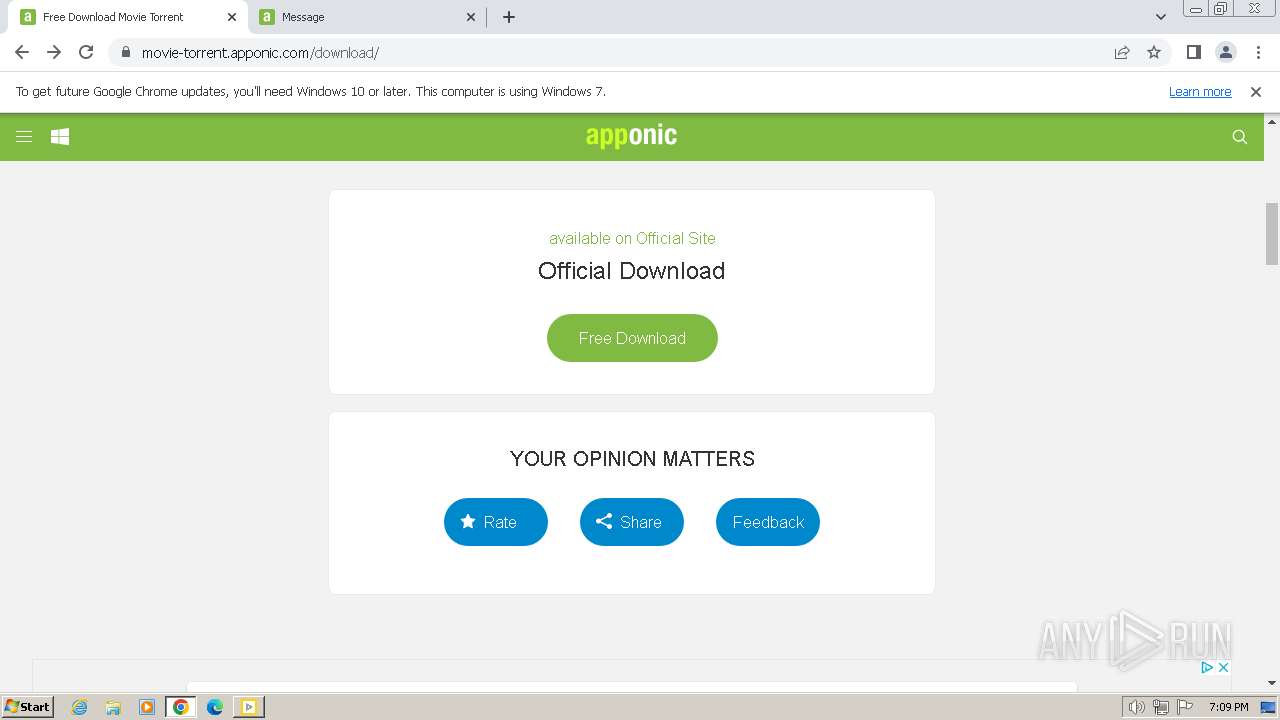This screenshot has height=720, width=1280.
Task: Open the yellow play-icon app in the taskbar
Action: [x=248, y=707]
